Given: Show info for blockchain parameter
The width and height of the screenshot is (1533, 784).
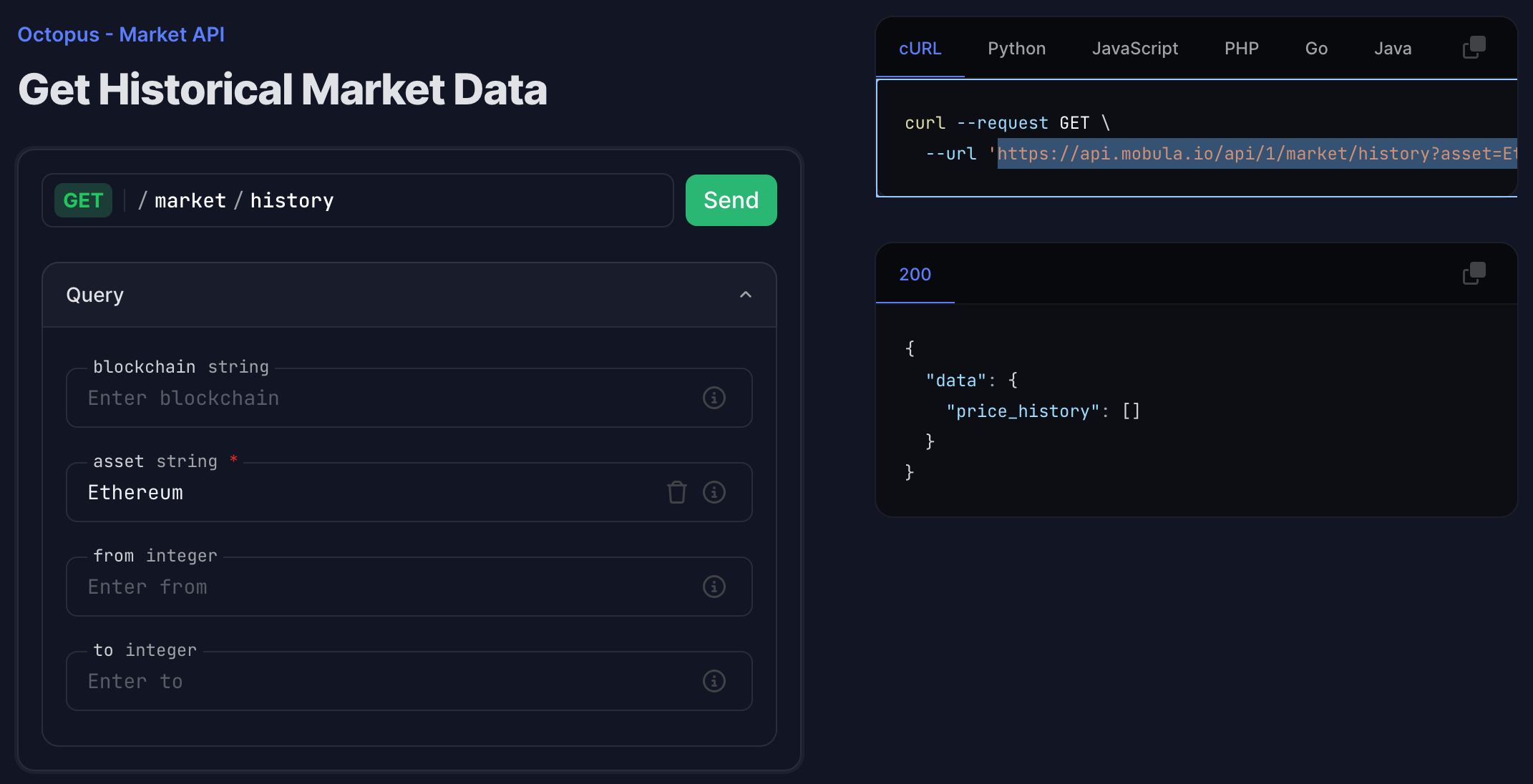Looking at the screenshot, I should pyautogui.click(x=714, y=398).
